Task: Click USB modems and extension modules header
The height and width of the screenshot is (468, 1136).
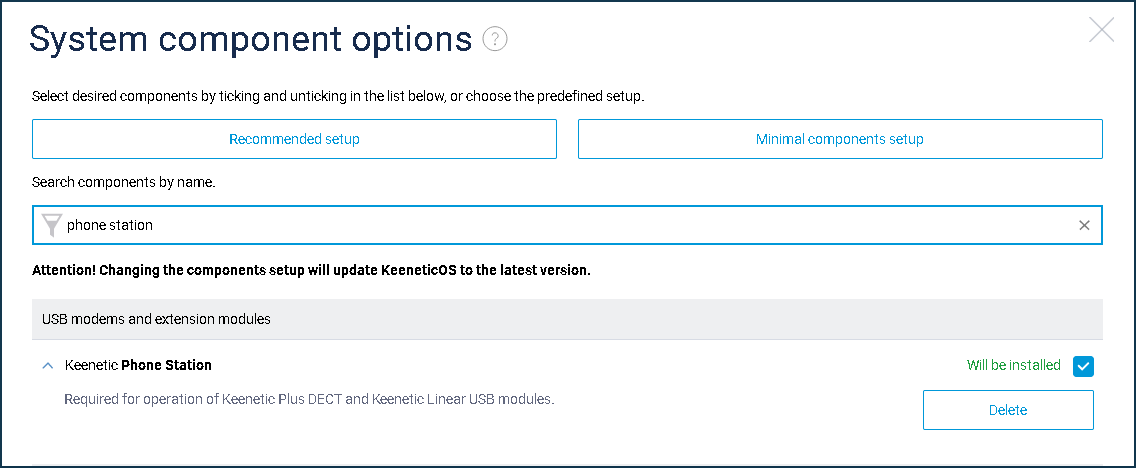Action: 156,319
